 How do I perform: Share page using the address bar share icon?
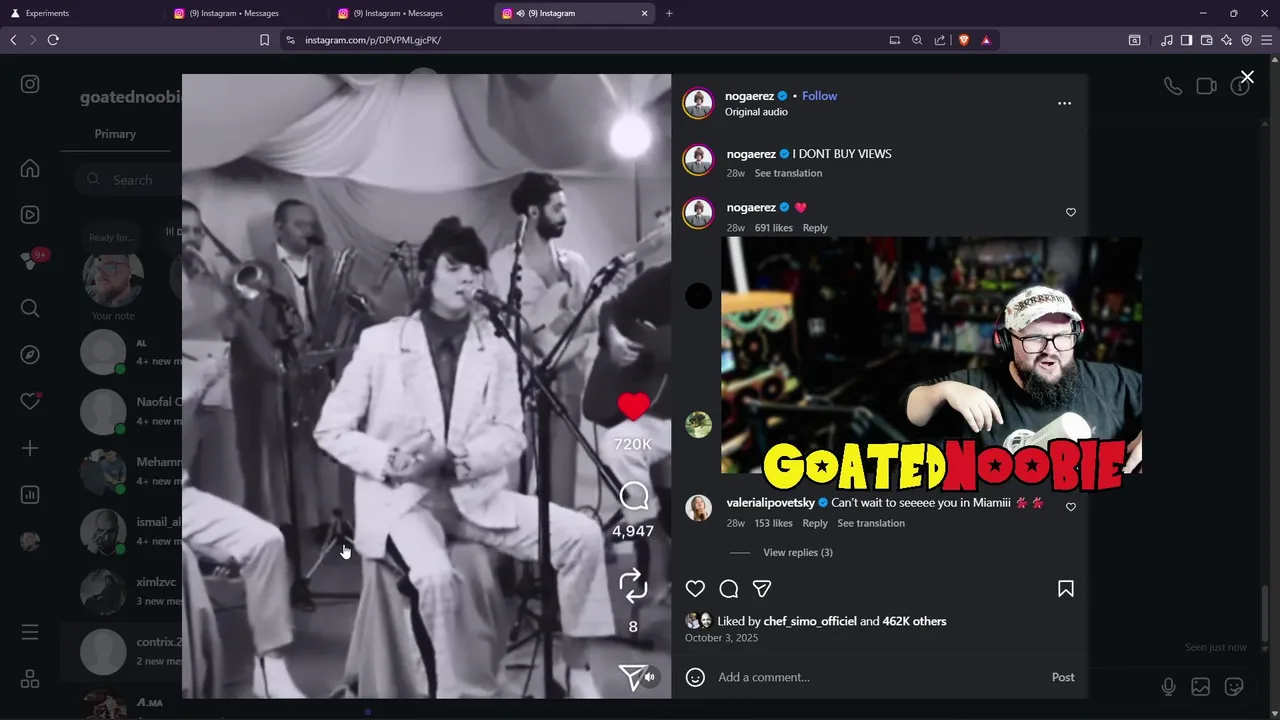pos(940,40)
